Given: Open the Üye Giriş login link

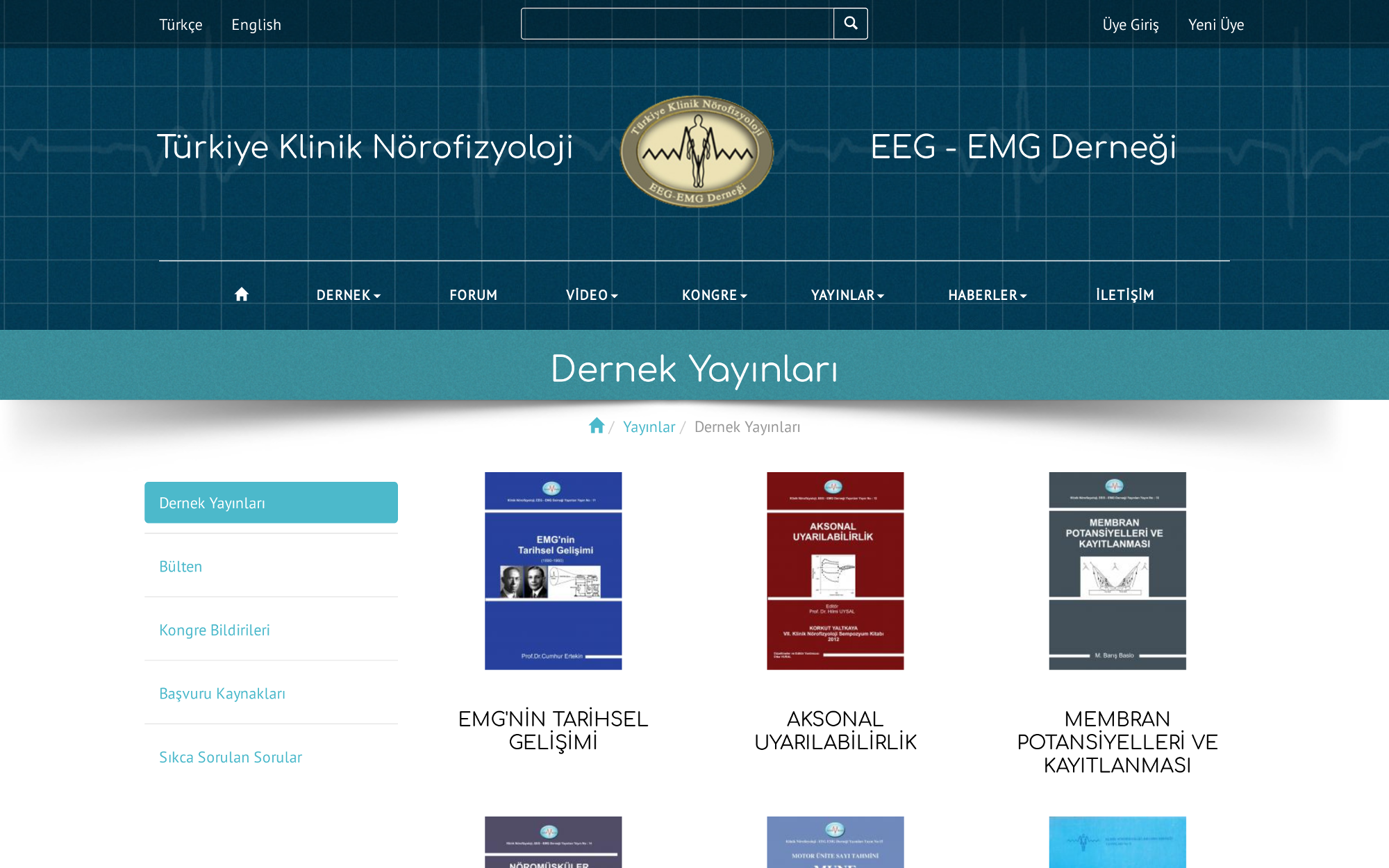Looking at the screenshot, I should [1131, 24].
